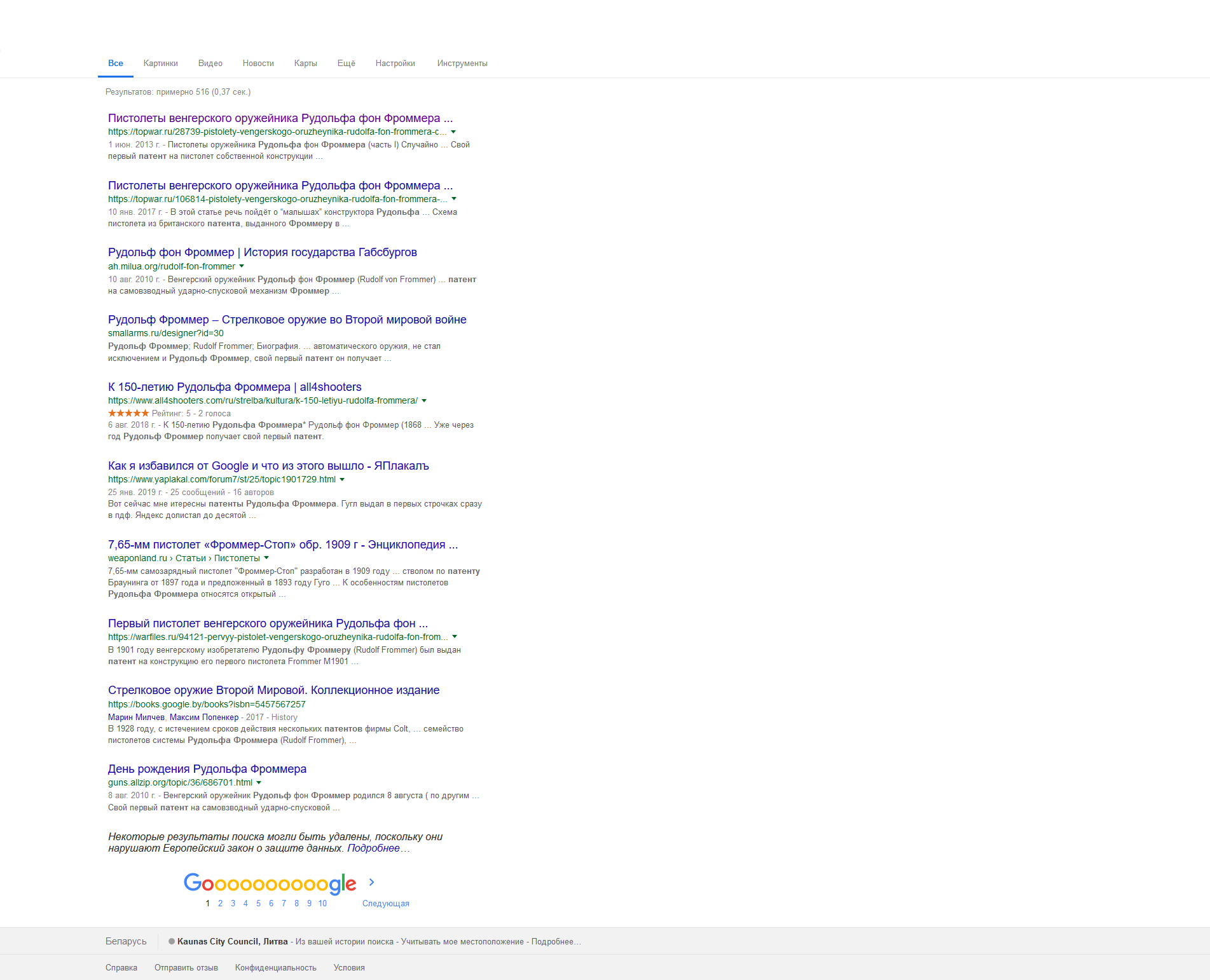This screenshot has height=980, width=1210.
Task: Click the five-star rating of all4shooters result
Action: [128, 414]
